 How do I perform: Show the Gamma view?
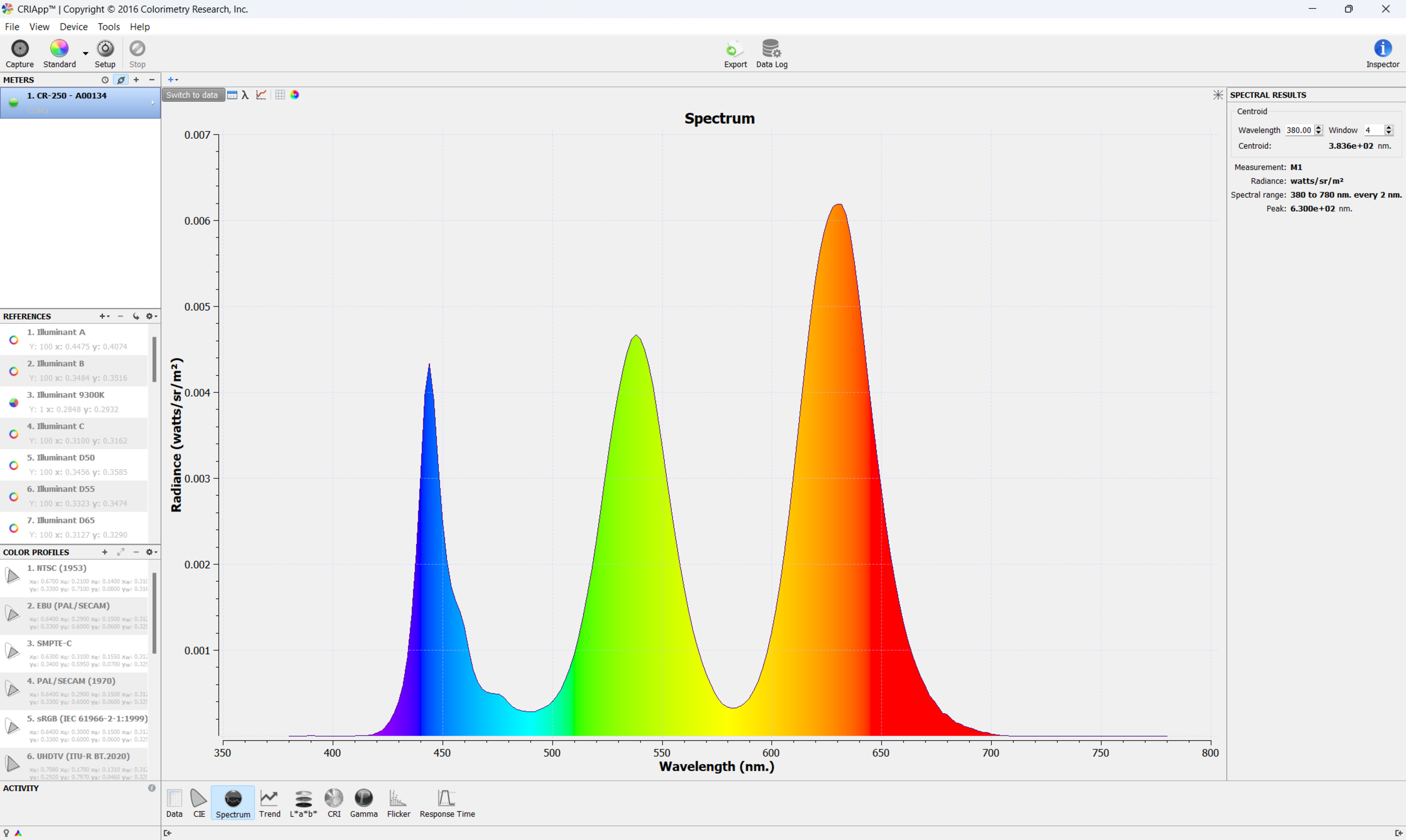364,803
